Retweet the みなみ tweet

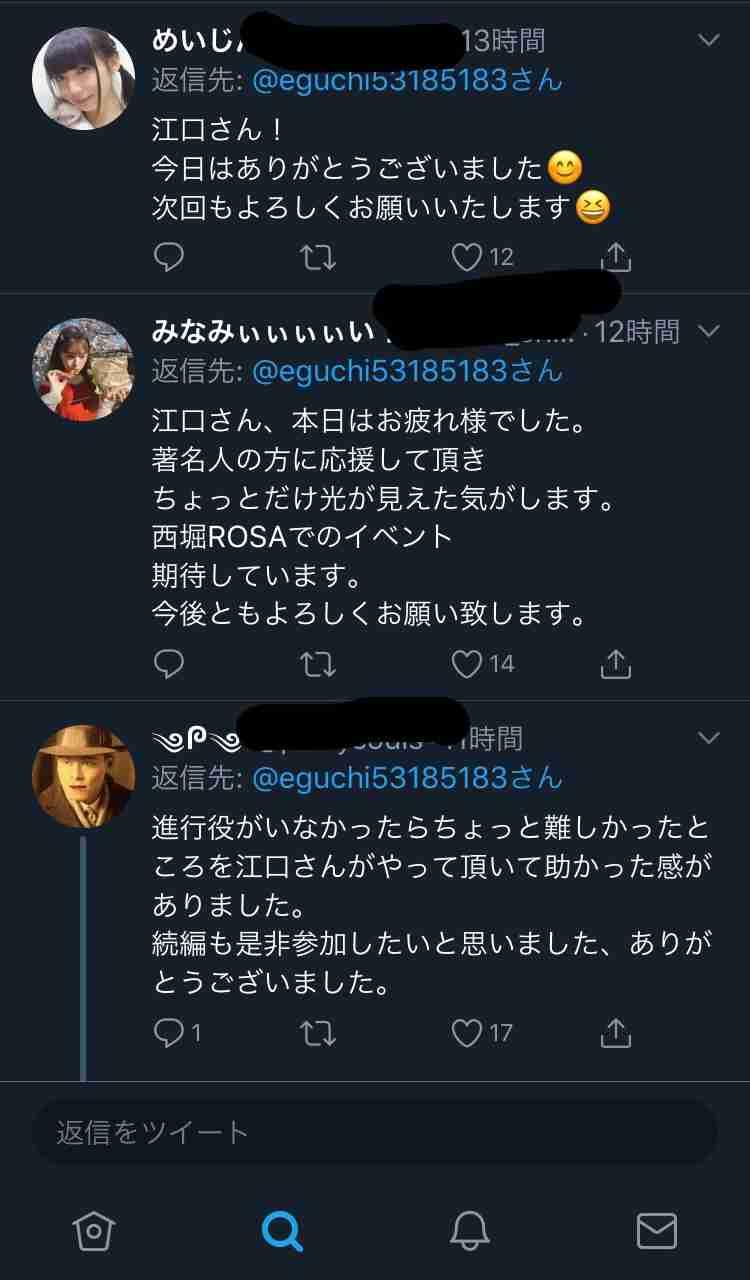pos(318,663)
